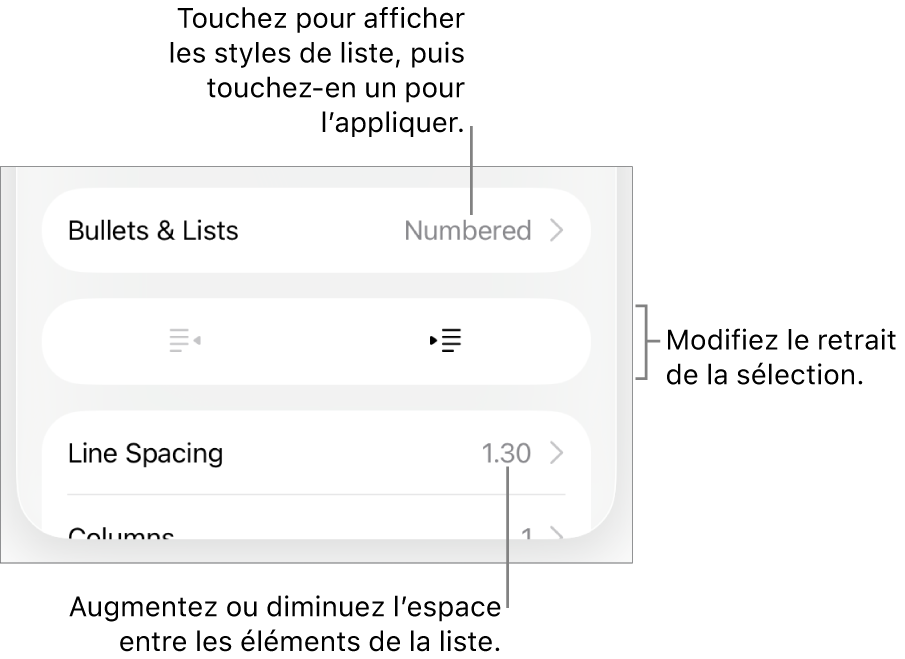
Task: Click the Numbered list style value
Action: [x=467, y=231]
